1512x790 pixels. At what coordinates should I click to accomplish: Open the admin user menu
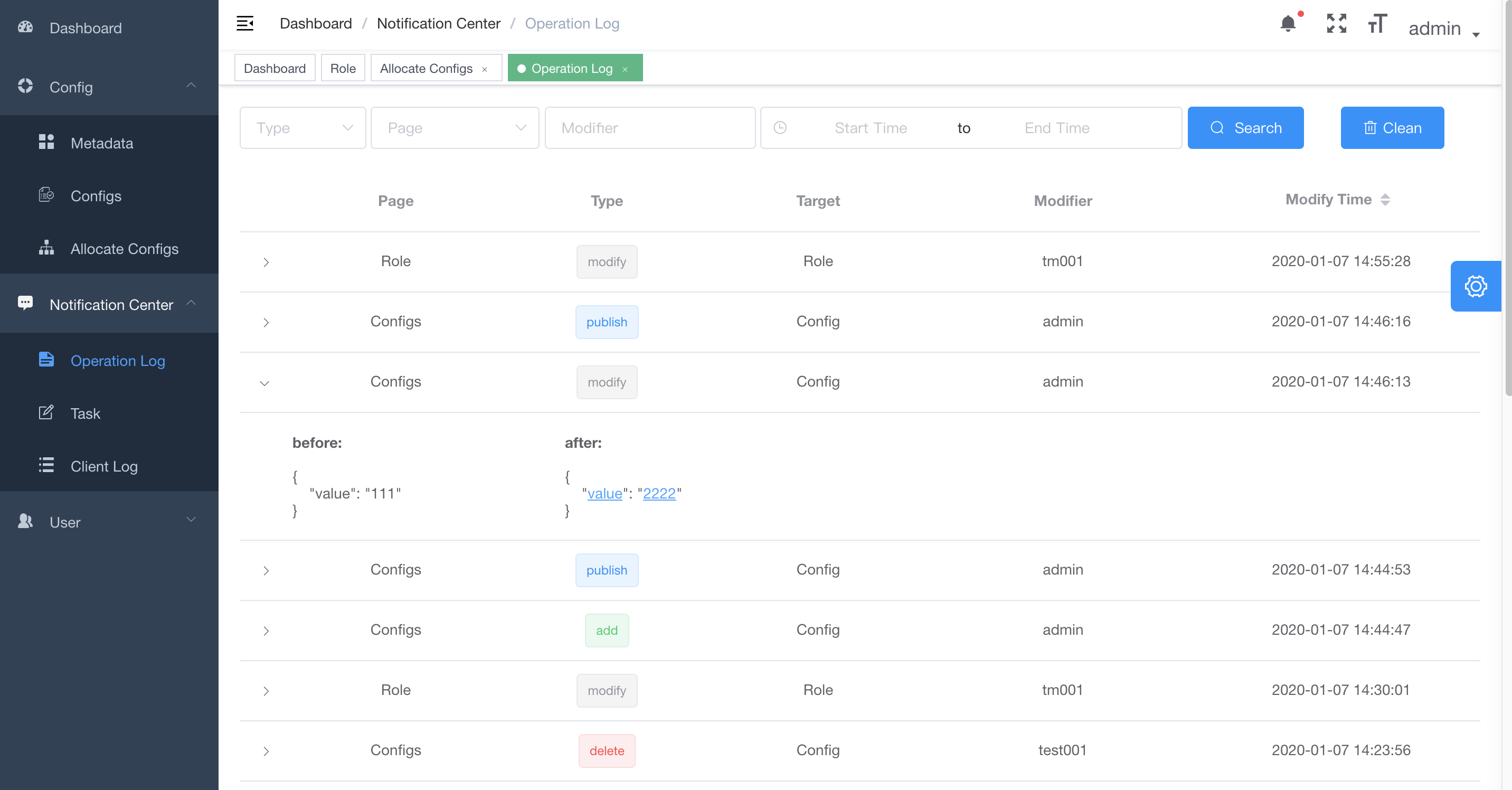click(1443, 28)
